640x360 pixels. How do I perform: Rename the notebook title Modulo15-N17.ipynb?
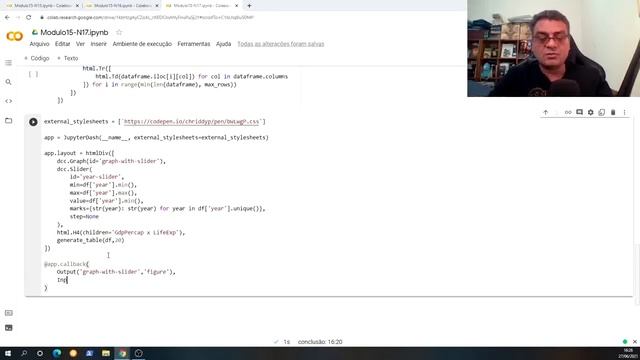(74, 32)
